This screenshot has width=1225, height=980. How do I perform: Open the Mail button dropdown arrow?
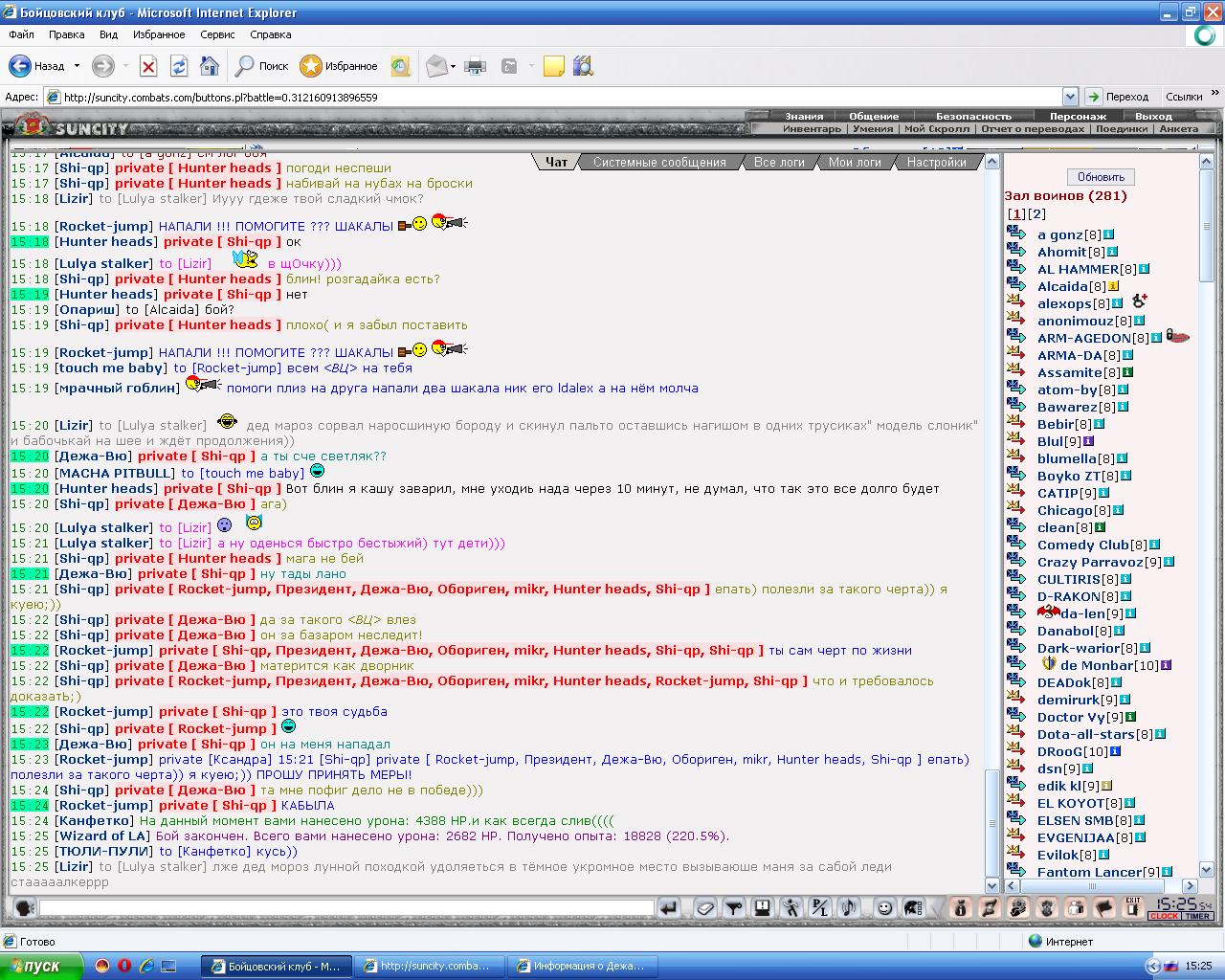453,66
